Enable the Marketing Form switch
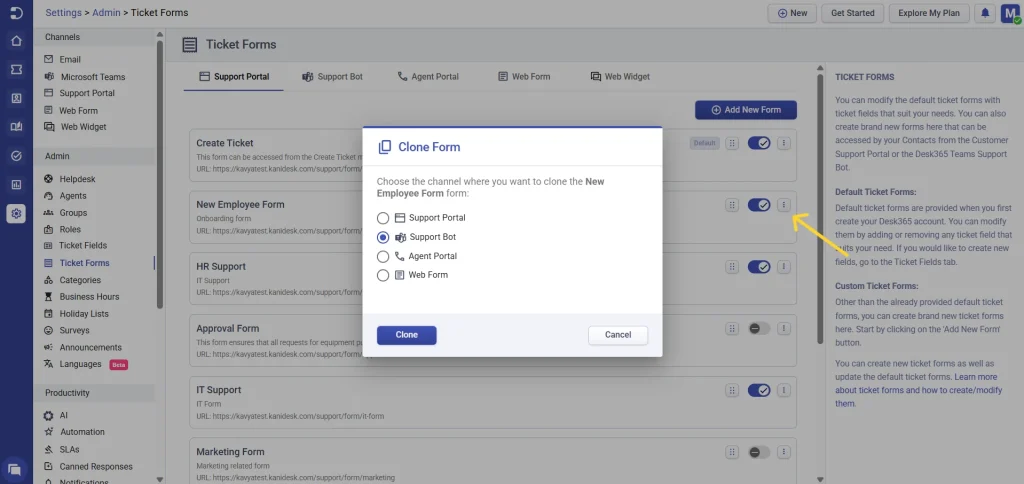Screen dimensions: 1024x484 (759, 452)
